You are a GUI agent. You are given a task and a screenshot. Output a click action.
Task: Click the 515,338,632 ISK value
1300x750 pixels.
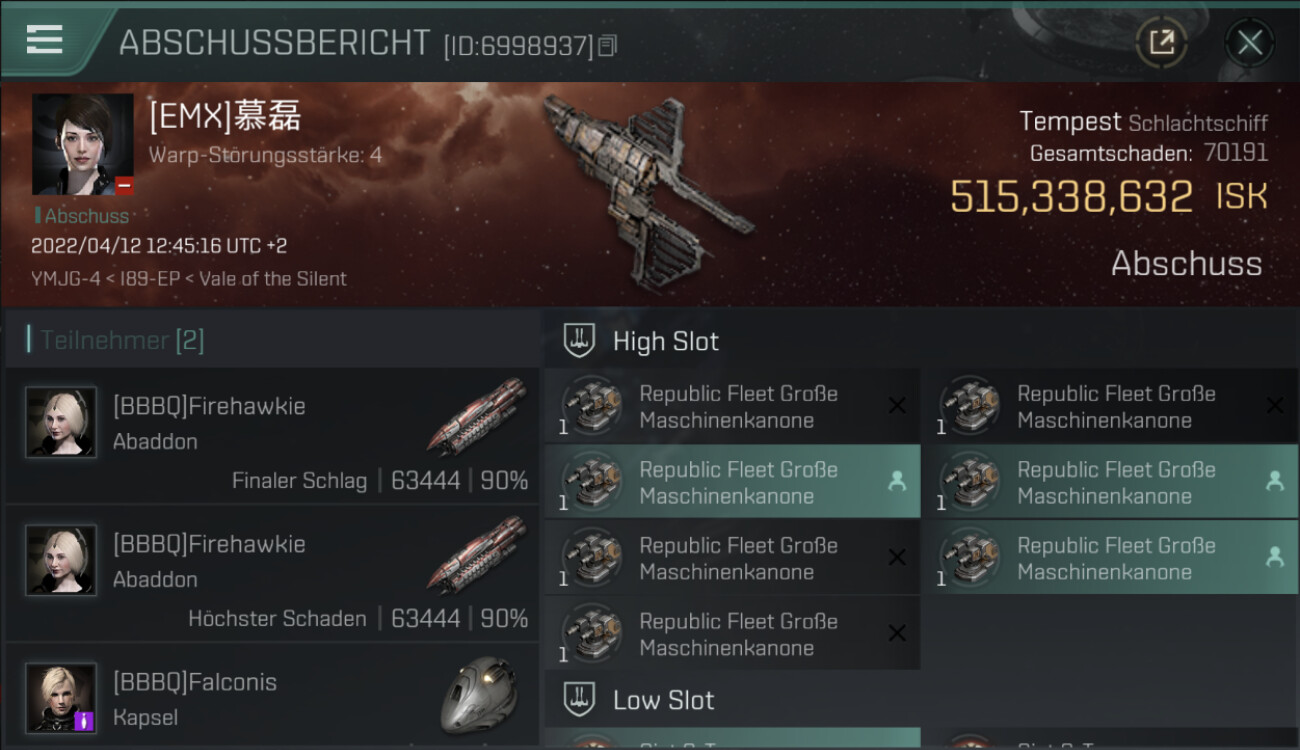pos(1071,197)
